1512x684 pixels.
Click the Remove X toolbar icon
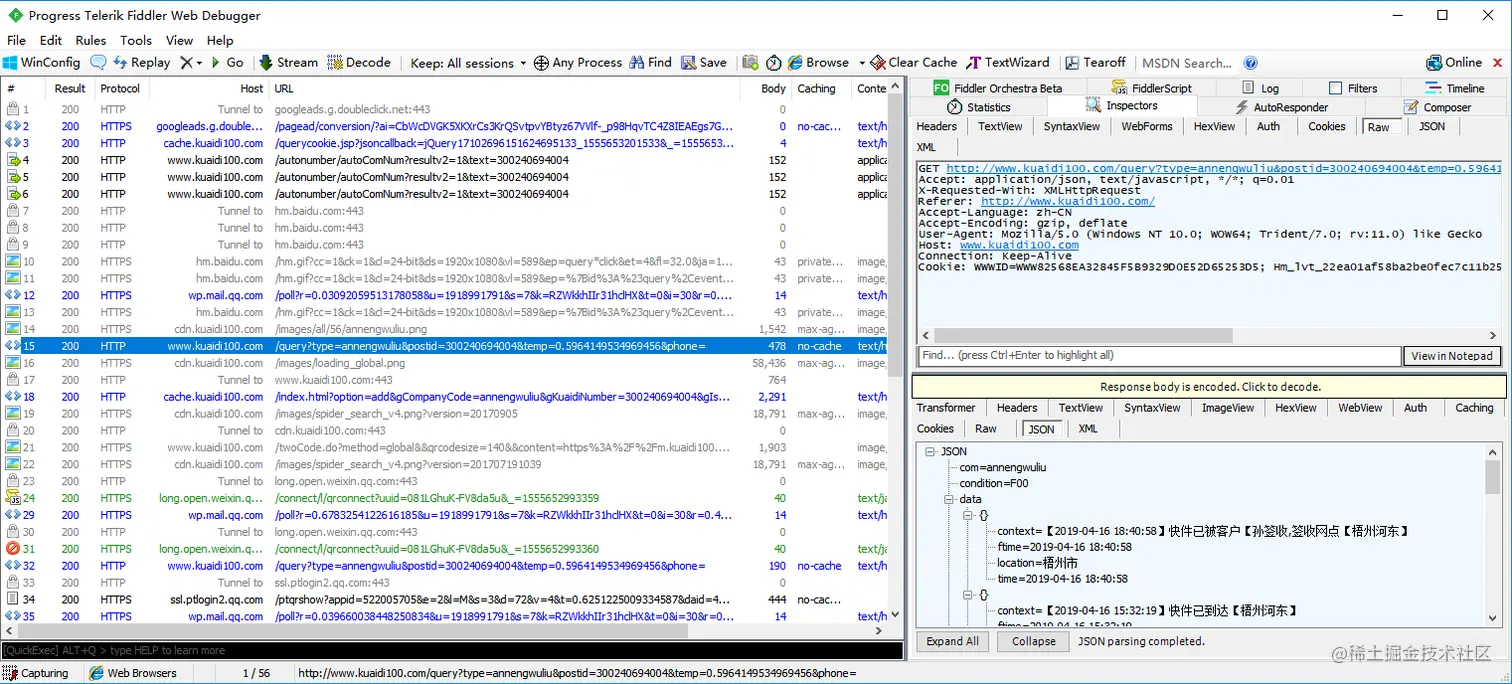pos(185,62)
